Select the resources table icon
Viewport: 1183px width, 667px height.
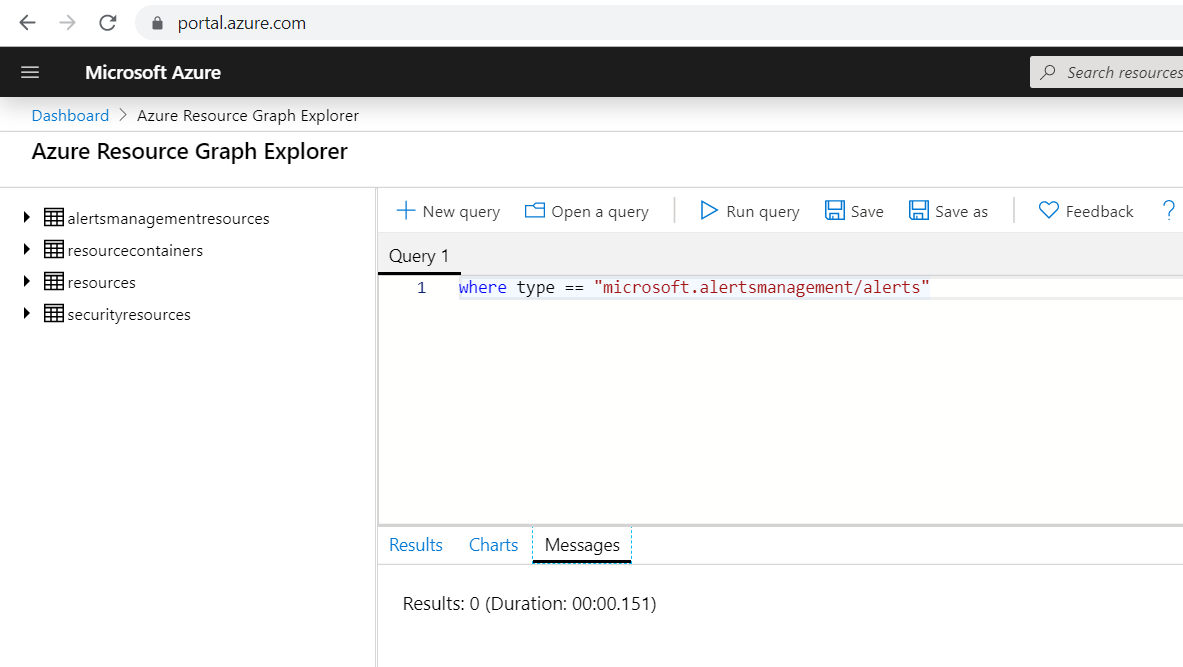click(52, 282)
